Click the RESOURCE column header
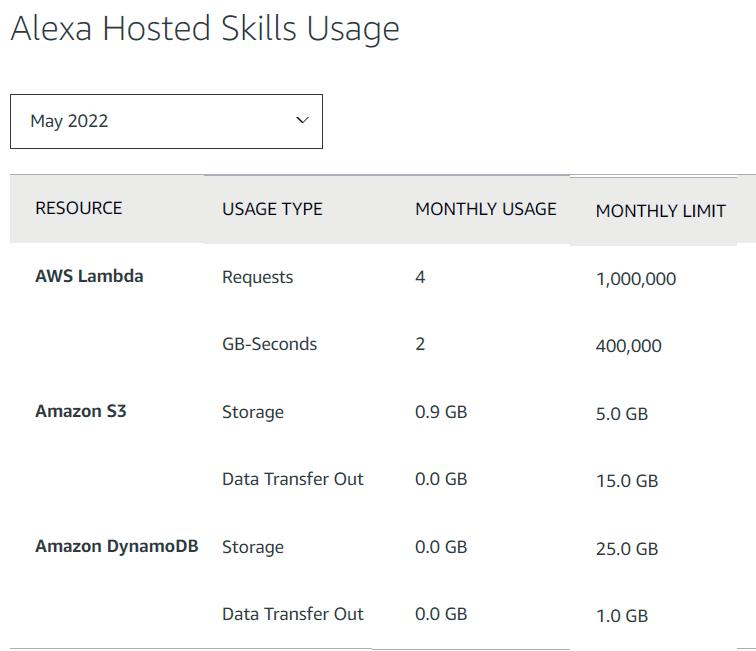 (78, 208)
